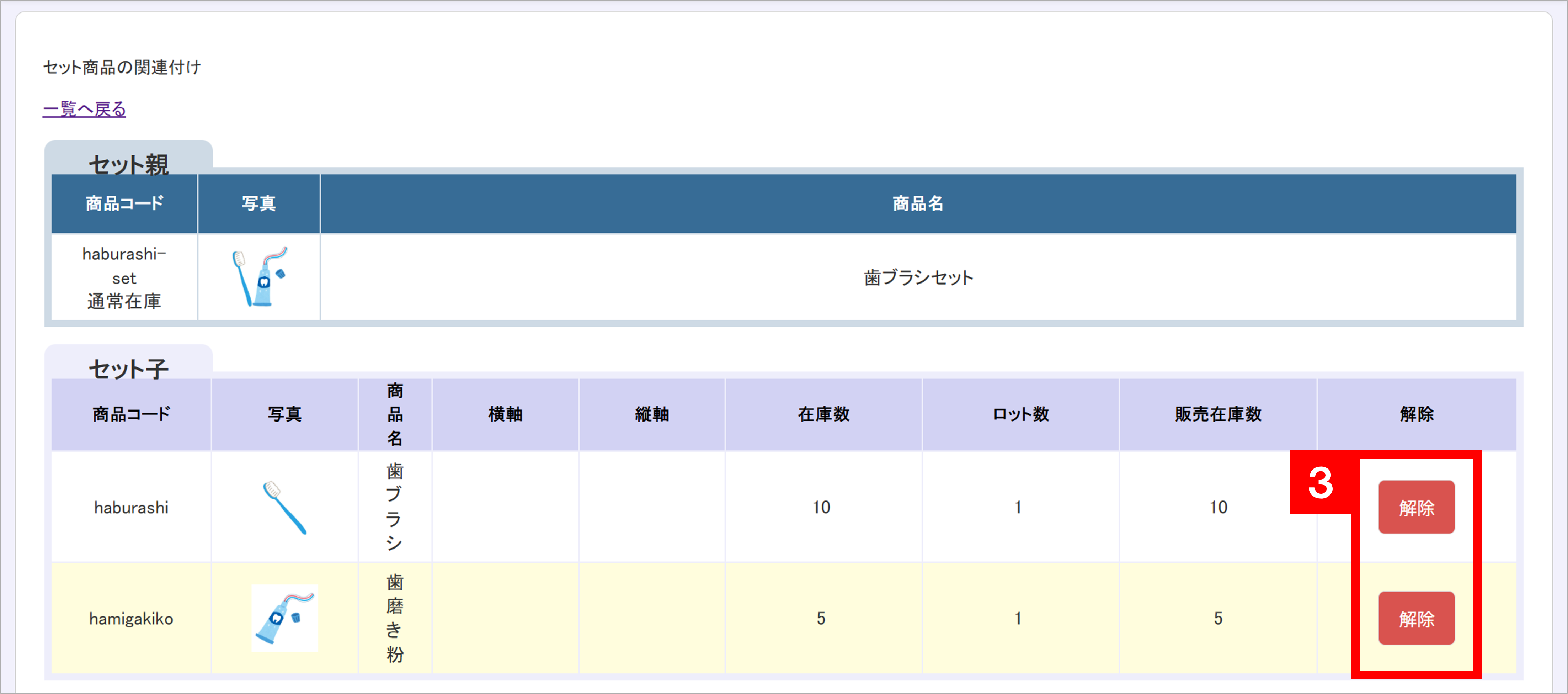Click 解除 button for haburashi row
This screenshot has width=1568, height=694.
click(1417, 507)
